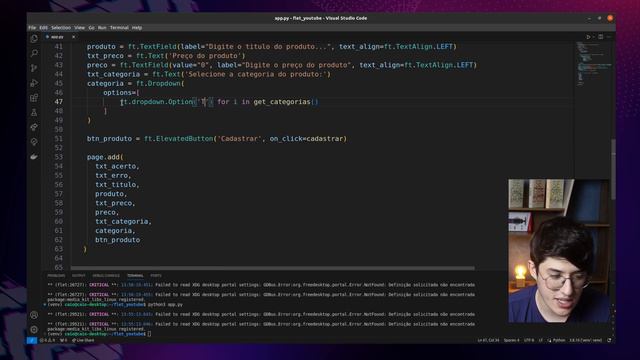Open the Help menu
Screen dimensions: 640x360
pos(137,28)
